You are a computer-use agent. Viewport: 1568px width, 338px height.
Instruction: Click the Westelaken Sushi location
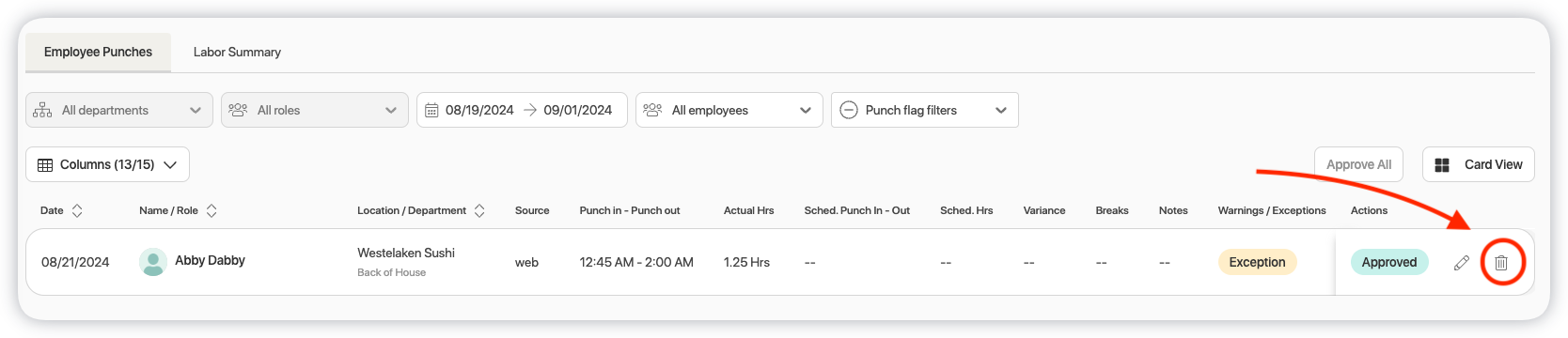pyautogui.click(x=406, y=253)
